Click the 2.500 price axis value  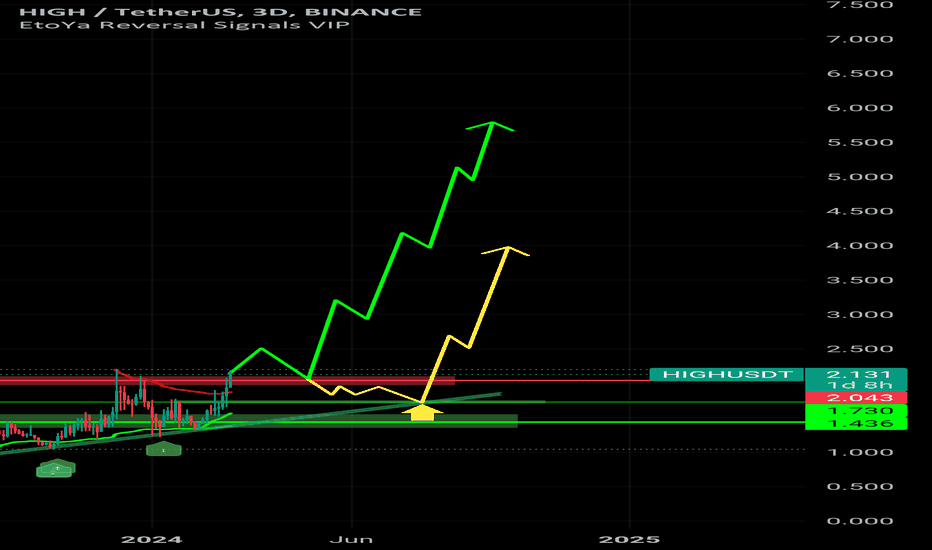(x=859, y=349)
